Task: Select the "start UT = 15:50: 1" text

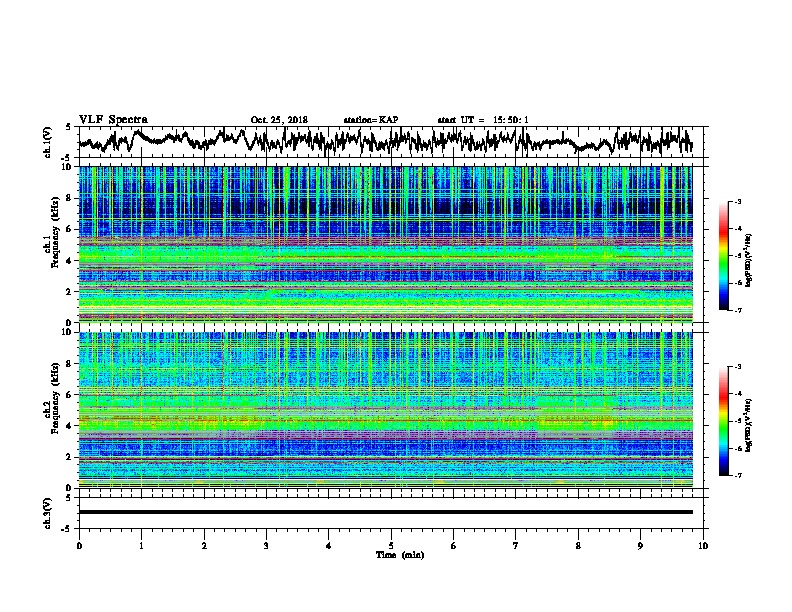Action: point(483,120)
